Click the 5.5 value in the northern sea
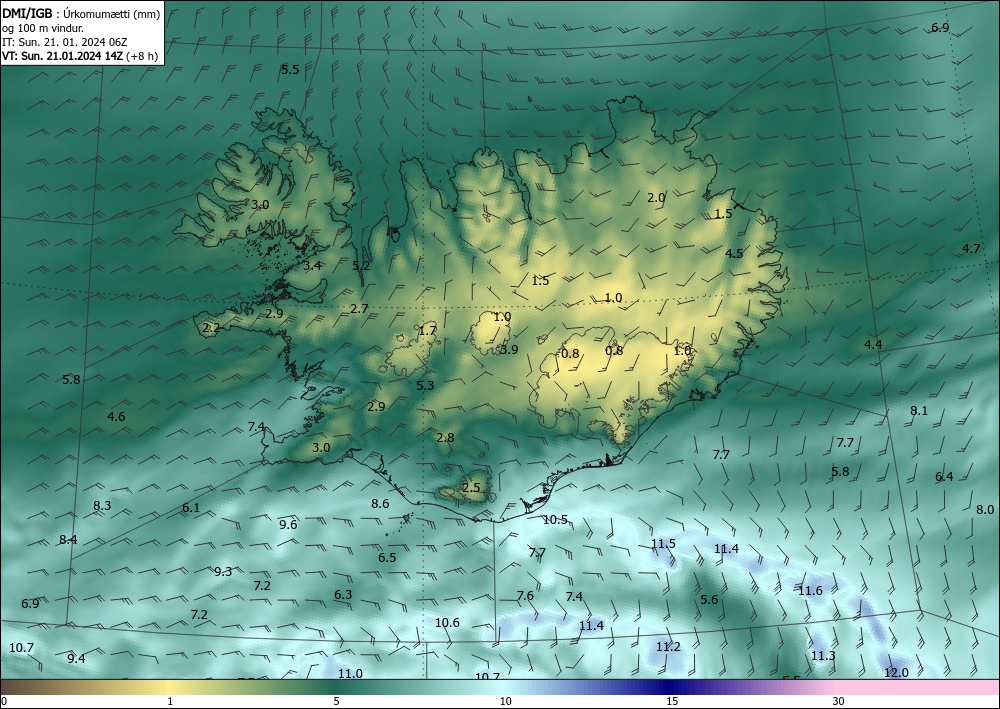This screenshot has width=1000, height=709. click(290, 69)
